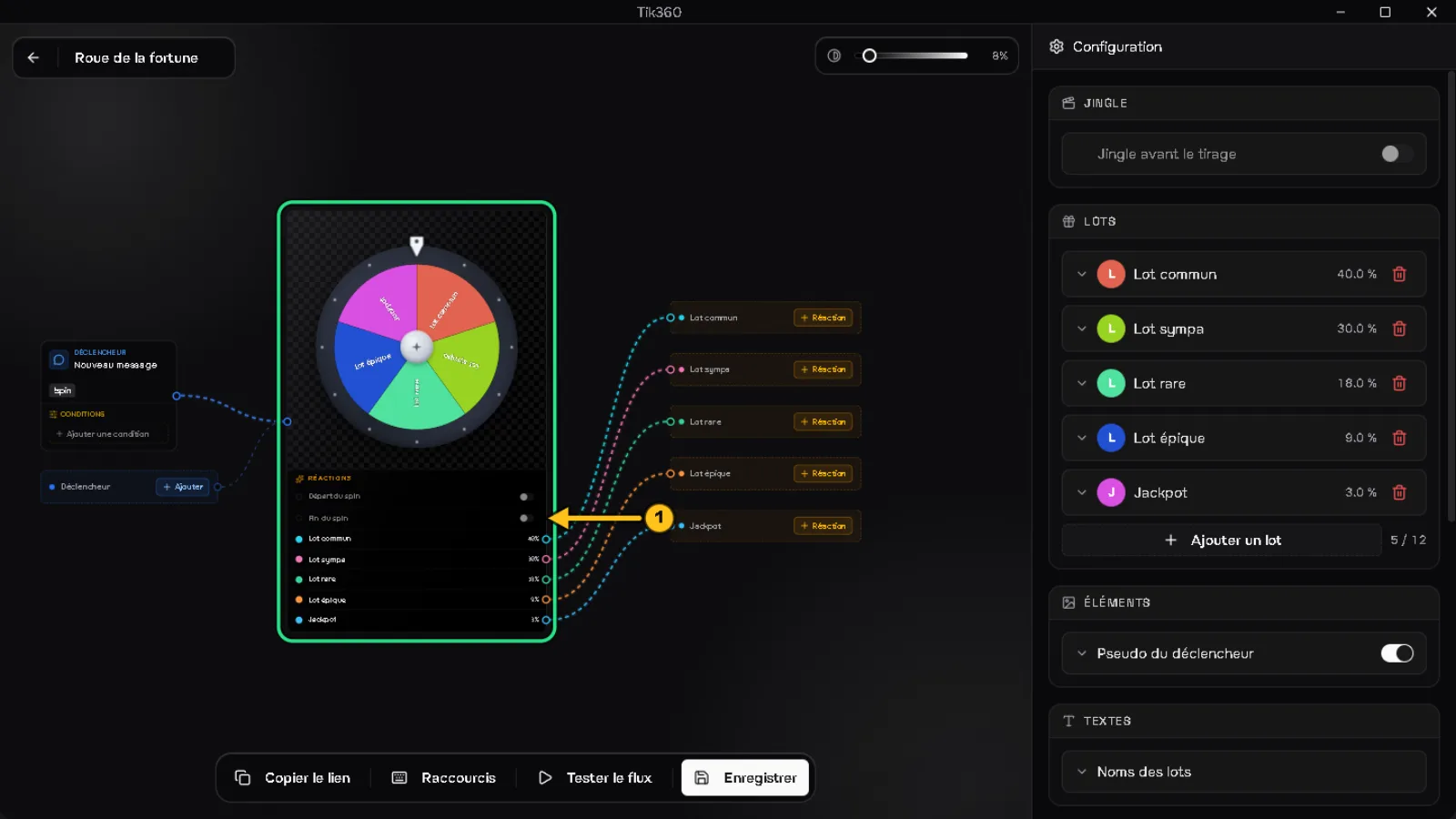This screenshot has width=1456, height=819.
Task: Remove the Lot épique entry
Action: (x=1400, y=438)
